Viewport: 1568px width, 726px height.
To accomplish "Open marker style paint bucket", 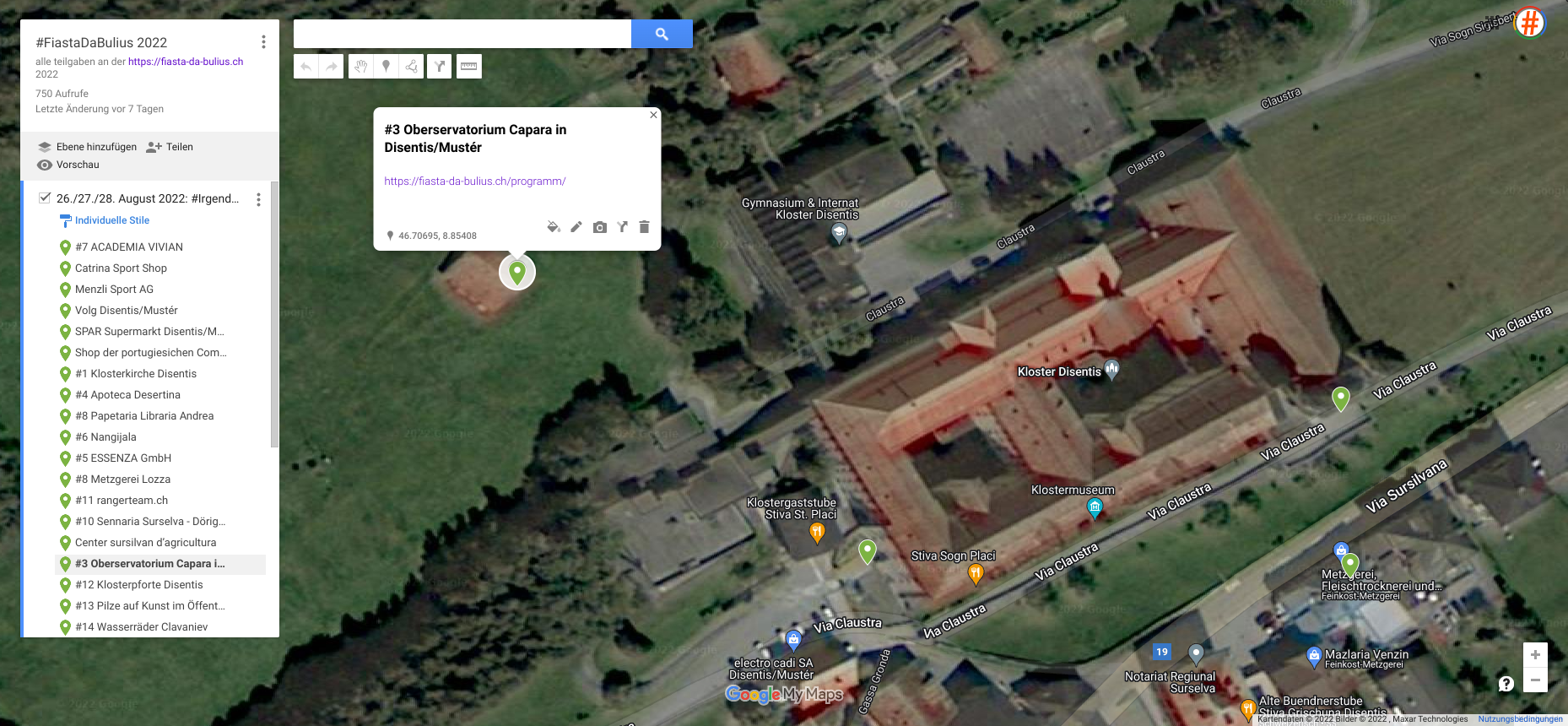I will coord(554,227).
